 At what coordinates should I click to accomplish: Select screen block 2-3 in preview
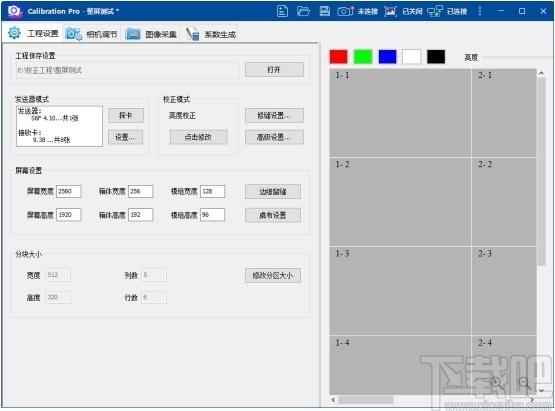point(504,291)
